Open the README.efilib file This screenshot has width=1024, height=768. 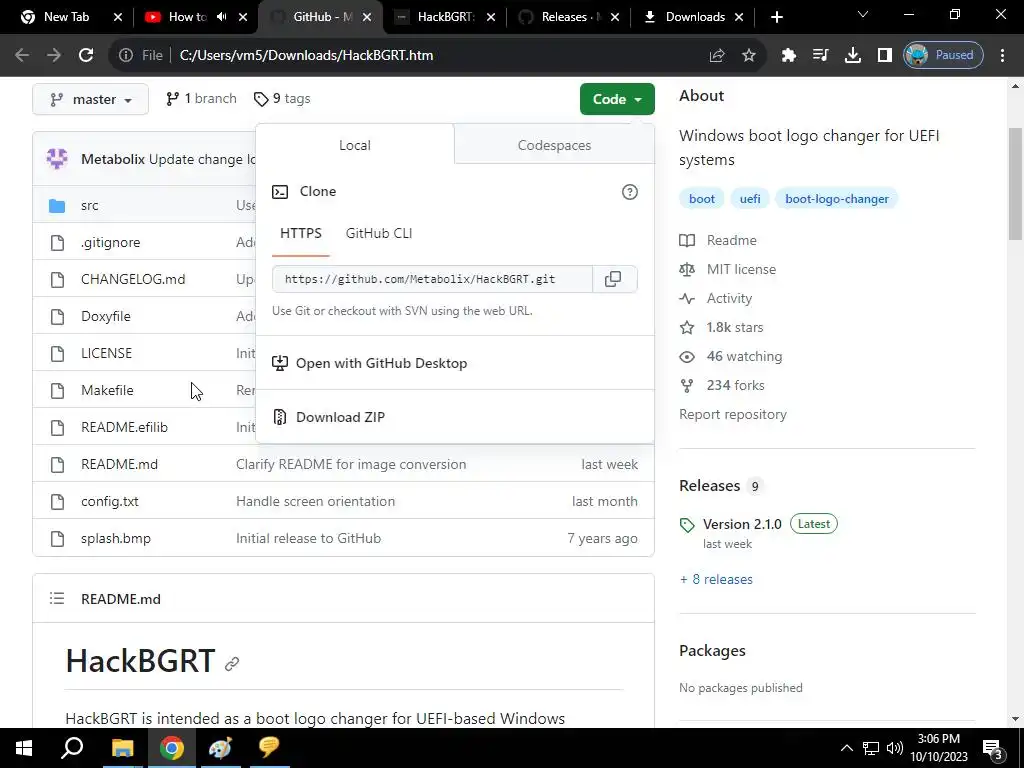click(x=124, y=427)
